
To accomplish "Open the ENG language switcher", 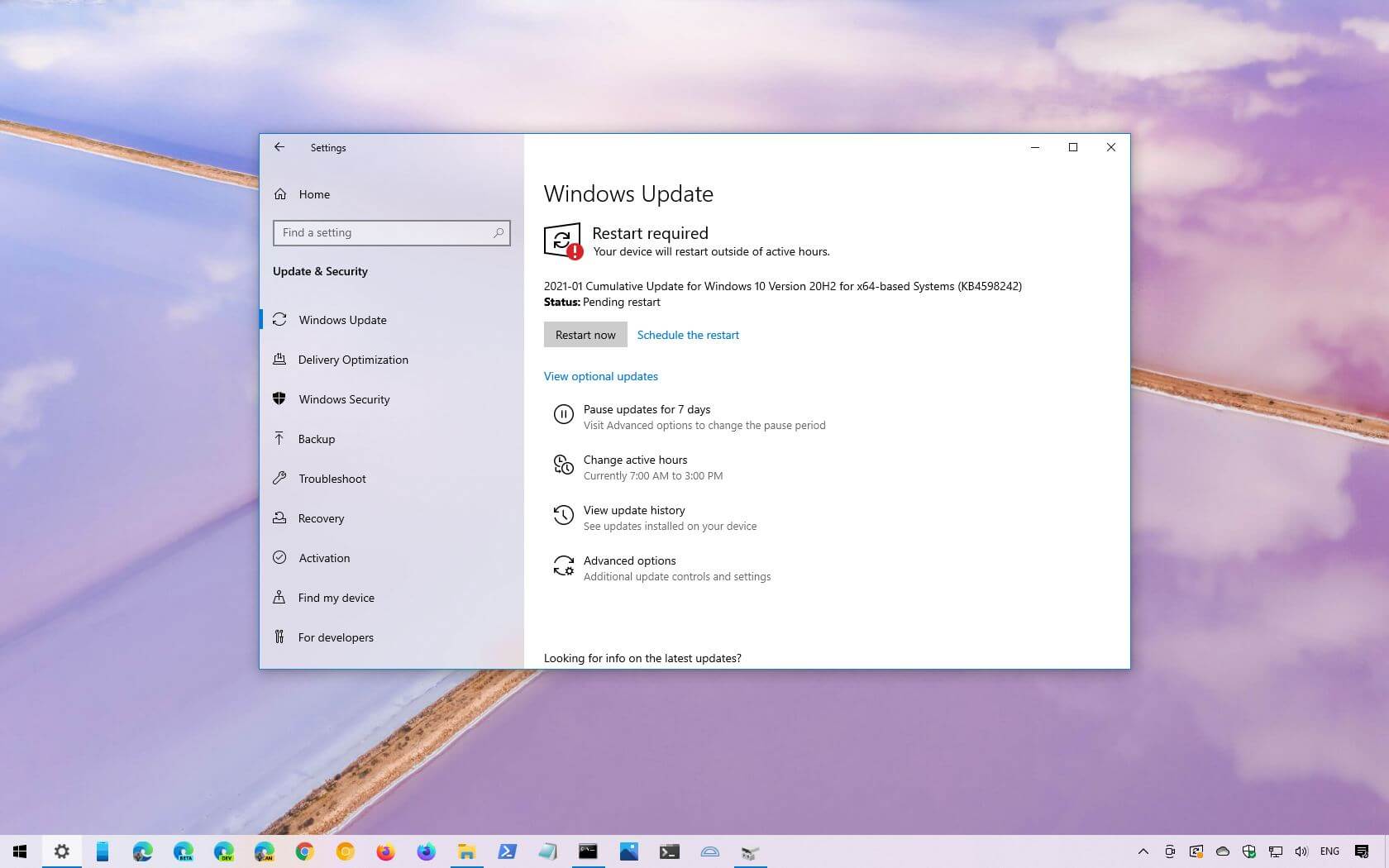I will (1329, 851).
